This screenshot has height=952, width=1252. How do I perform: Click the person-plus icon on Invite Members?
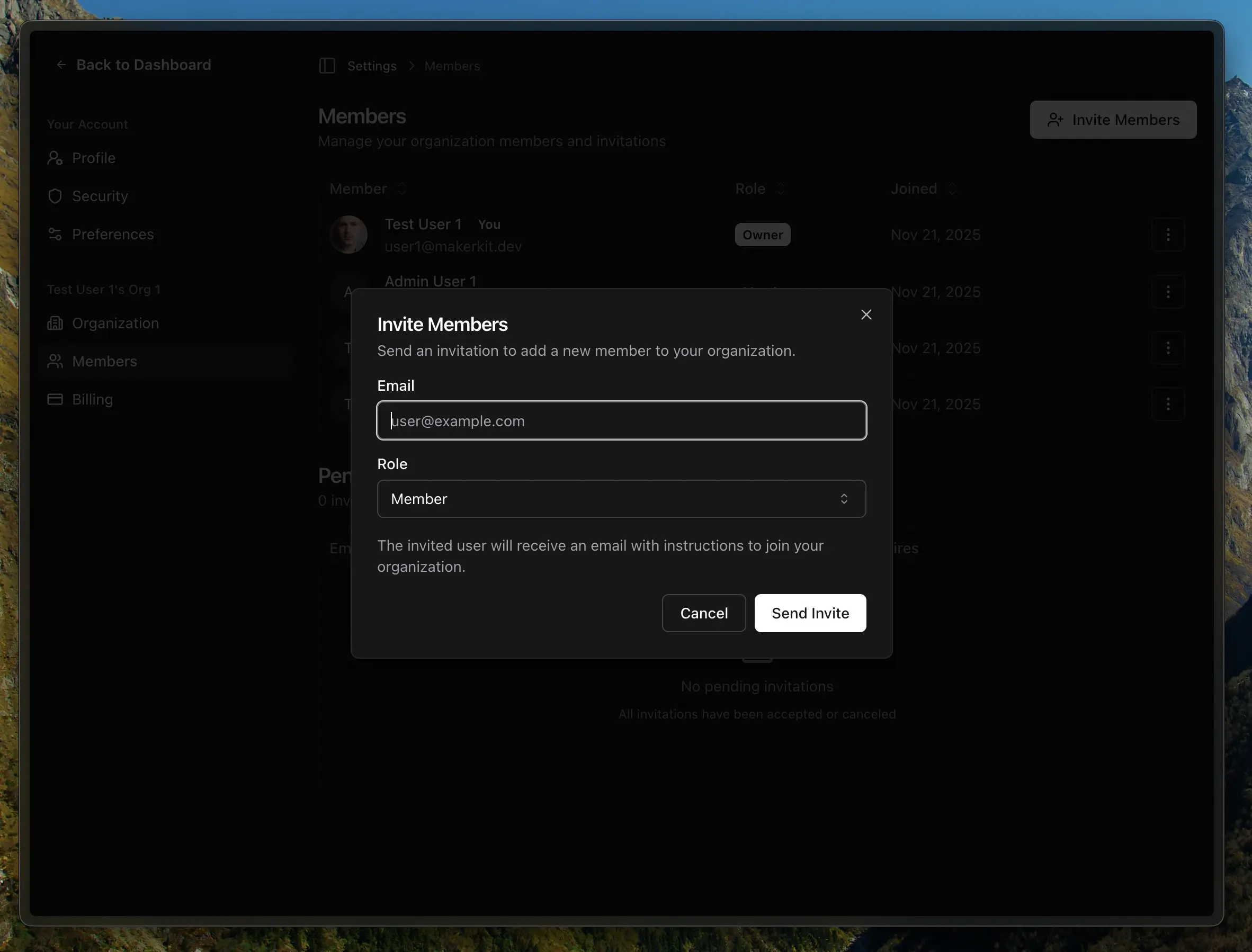[1055, 120]
